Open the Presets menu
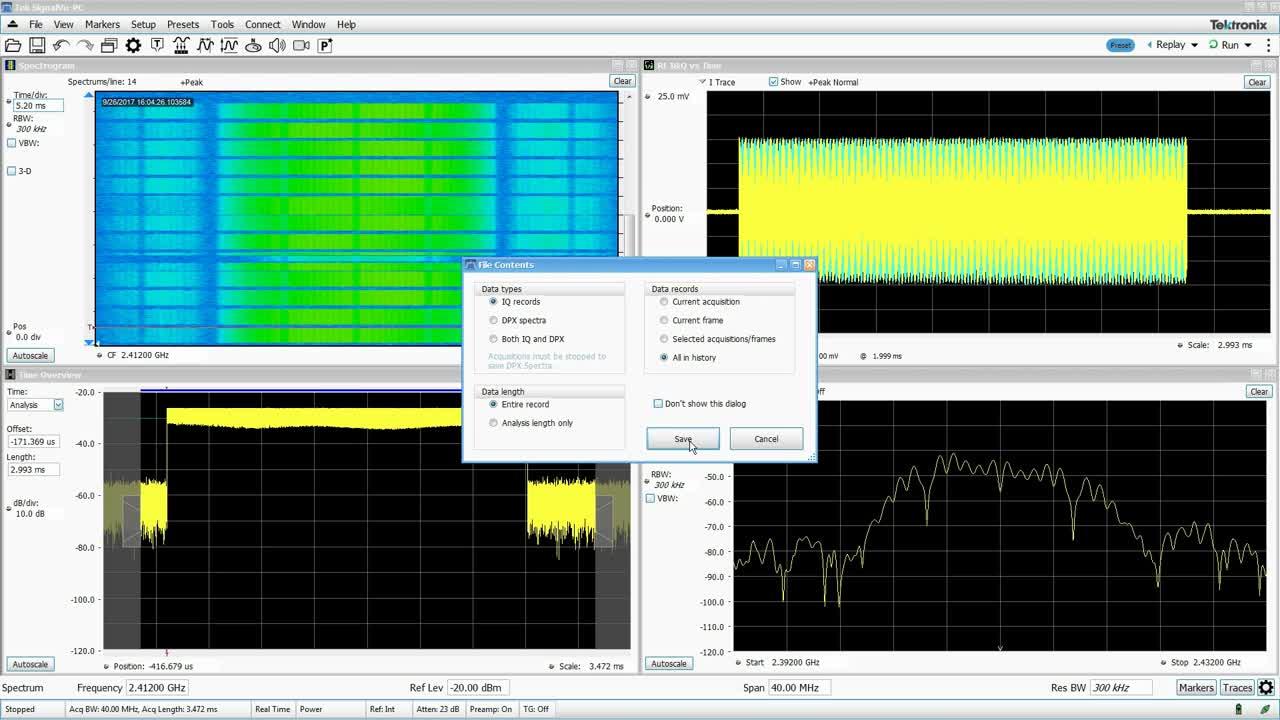 tap(182, 24)
